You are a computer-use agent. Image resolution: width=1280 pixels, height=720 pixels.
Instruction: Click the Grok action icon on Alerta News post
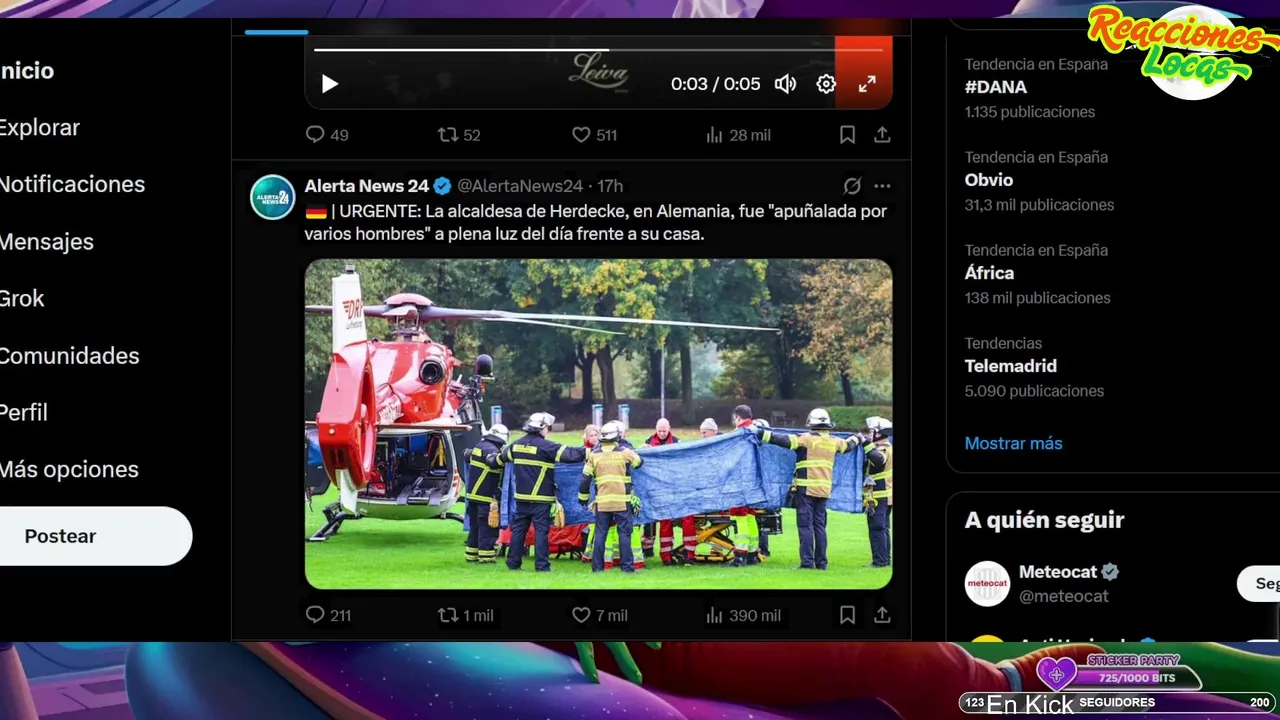tap(852, 186)
